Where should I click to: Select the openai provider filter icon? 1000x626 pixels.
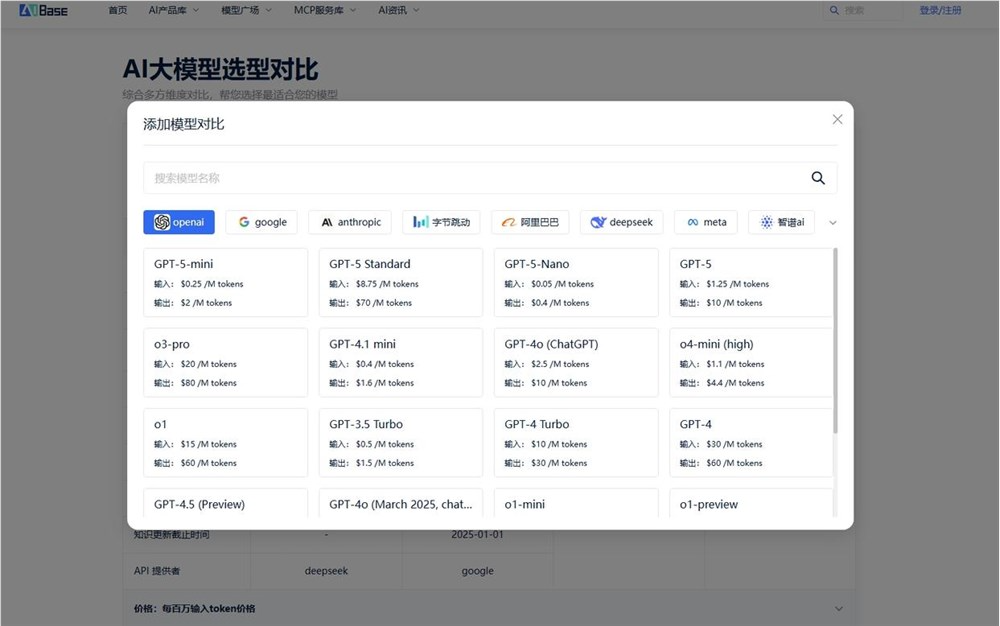163,222
